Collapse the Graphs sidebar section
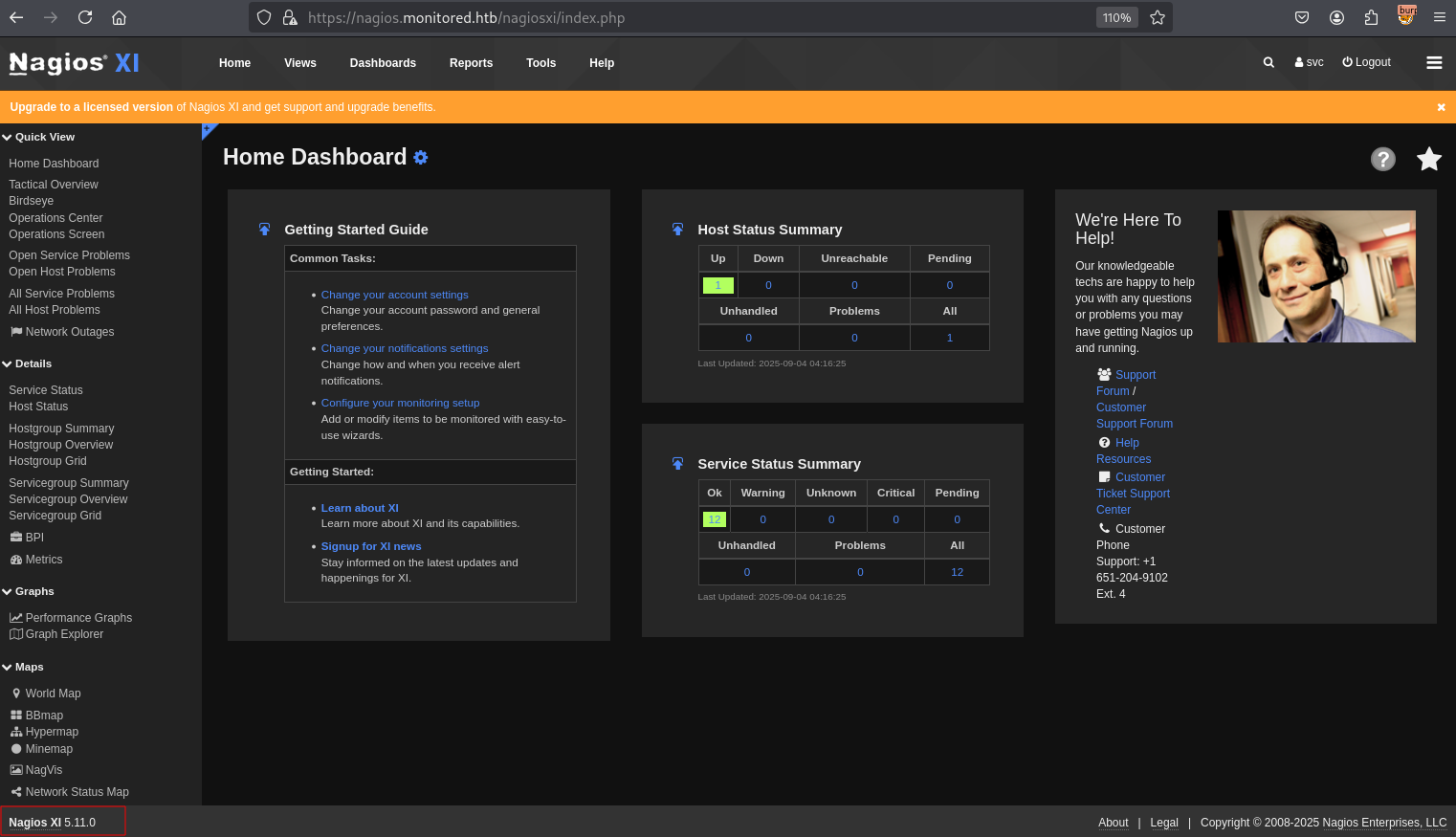Viewport: 1456px width, 837px height. 28,591
